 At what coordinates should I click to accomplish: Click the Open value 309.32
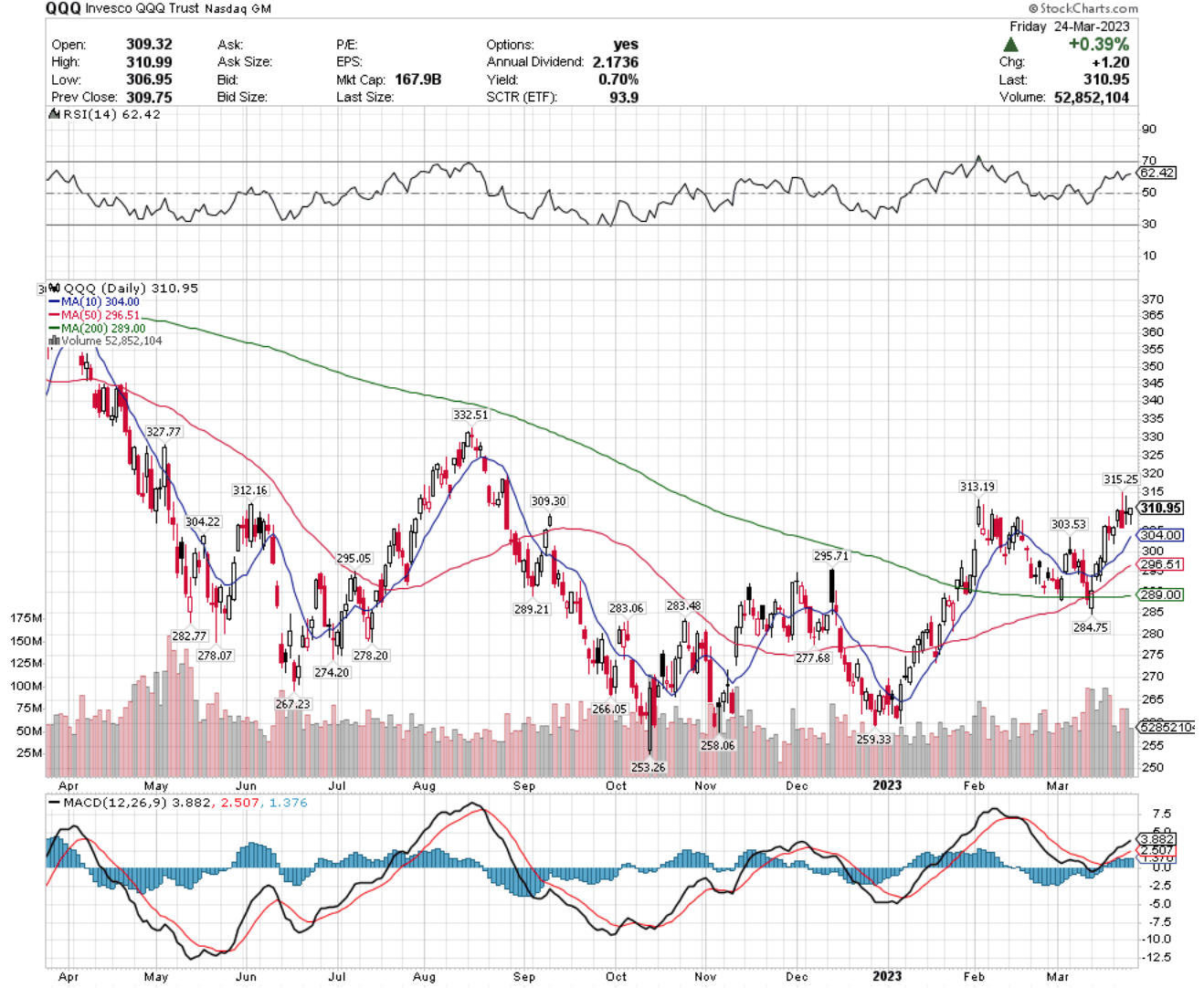click(149, 44)
